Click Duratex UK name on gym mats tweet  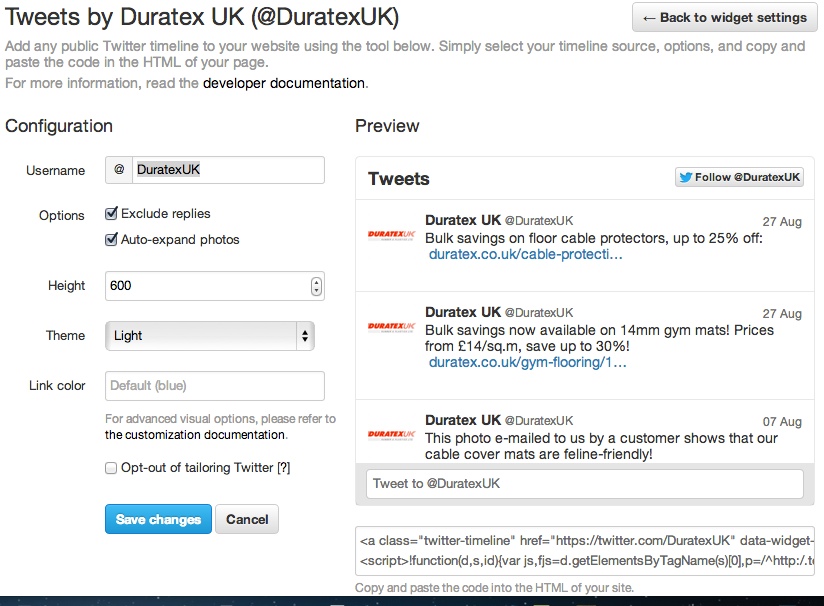click(463, 312)
